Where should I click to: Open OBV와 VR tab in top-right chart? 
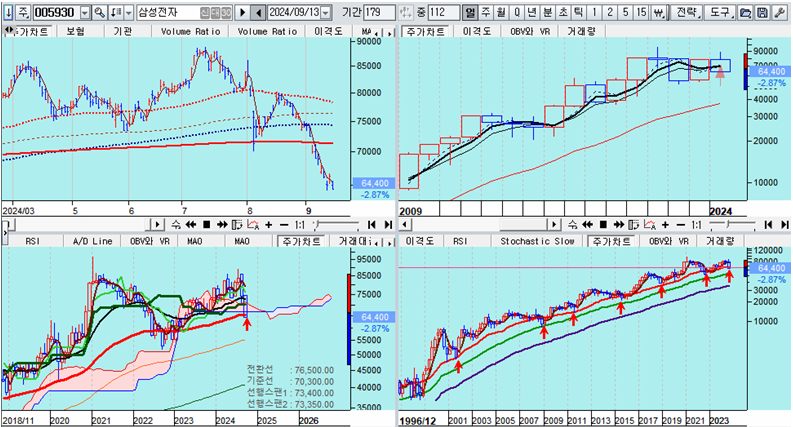[x=530, y=31]
